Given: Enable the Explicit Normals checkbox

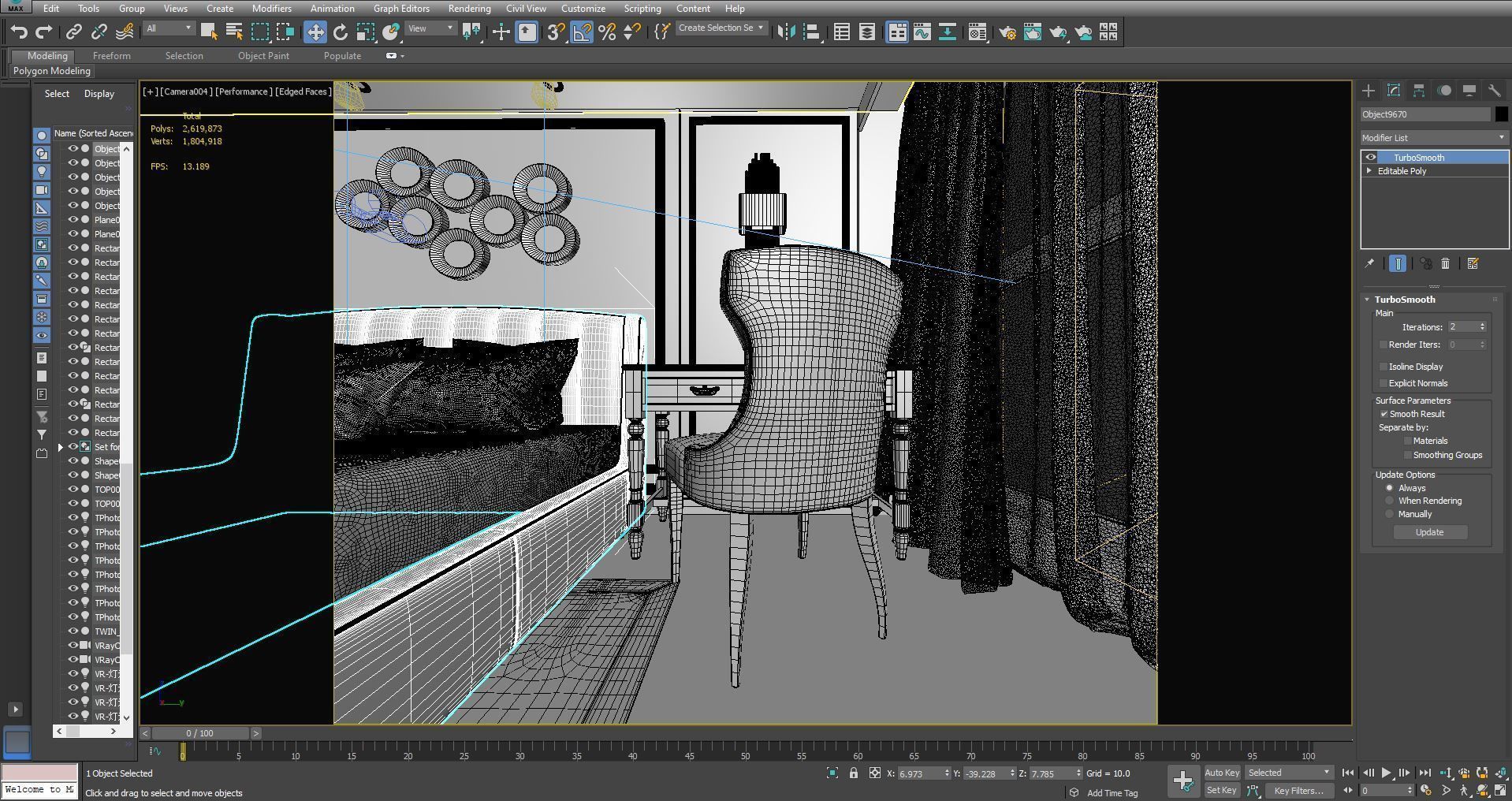Looking at the screenshot, I should [1384, 383].
